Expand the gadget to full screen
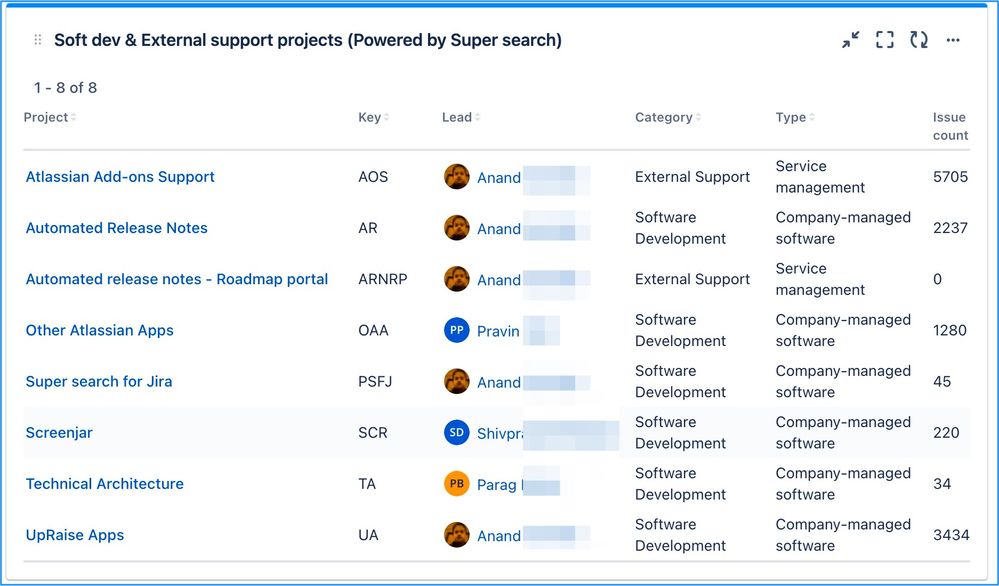Viewport: 999px width, 586px height. [x=885, y=40]
